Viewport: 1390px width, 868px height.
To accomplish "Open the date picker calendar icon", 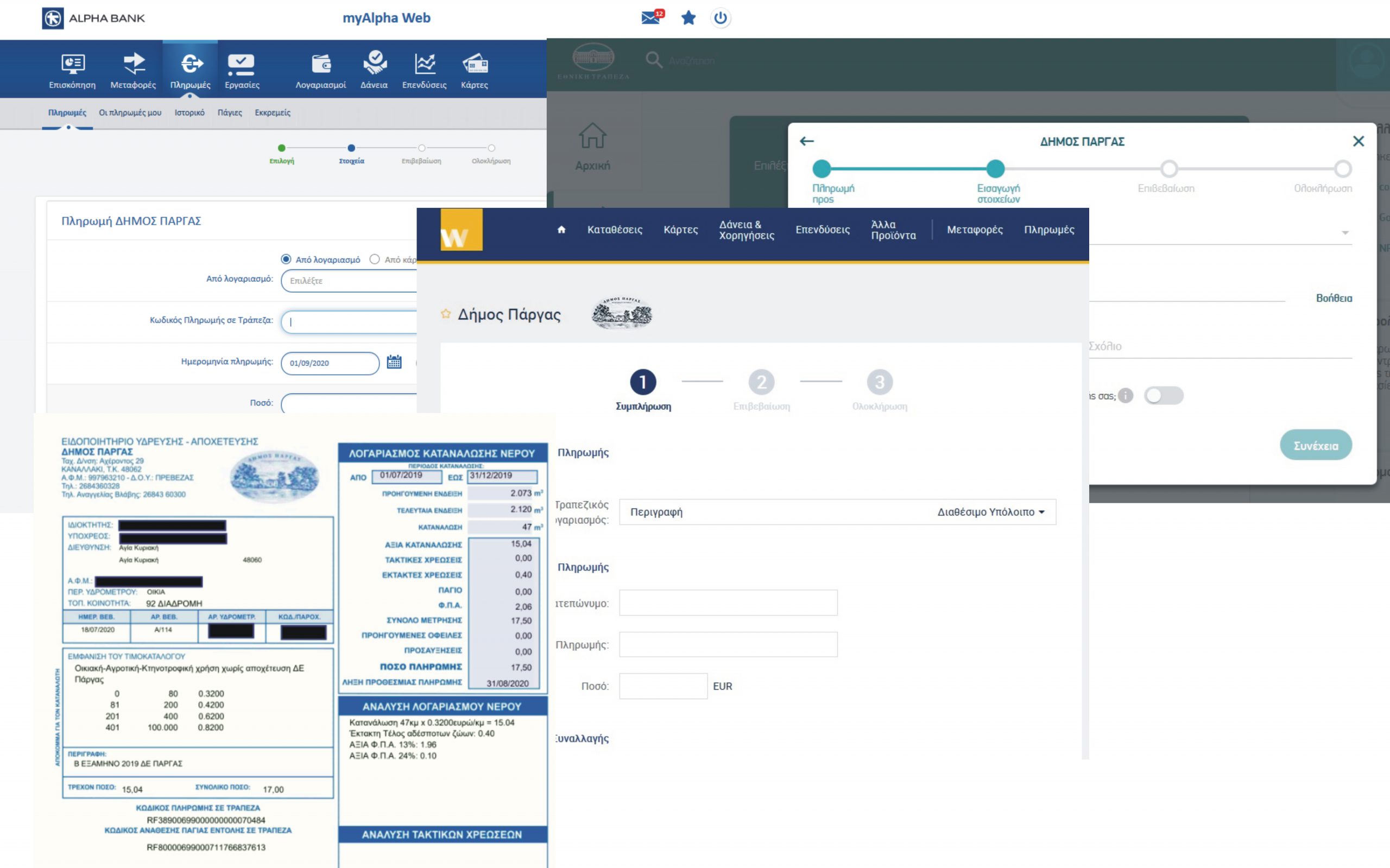I will click(394, 362).
